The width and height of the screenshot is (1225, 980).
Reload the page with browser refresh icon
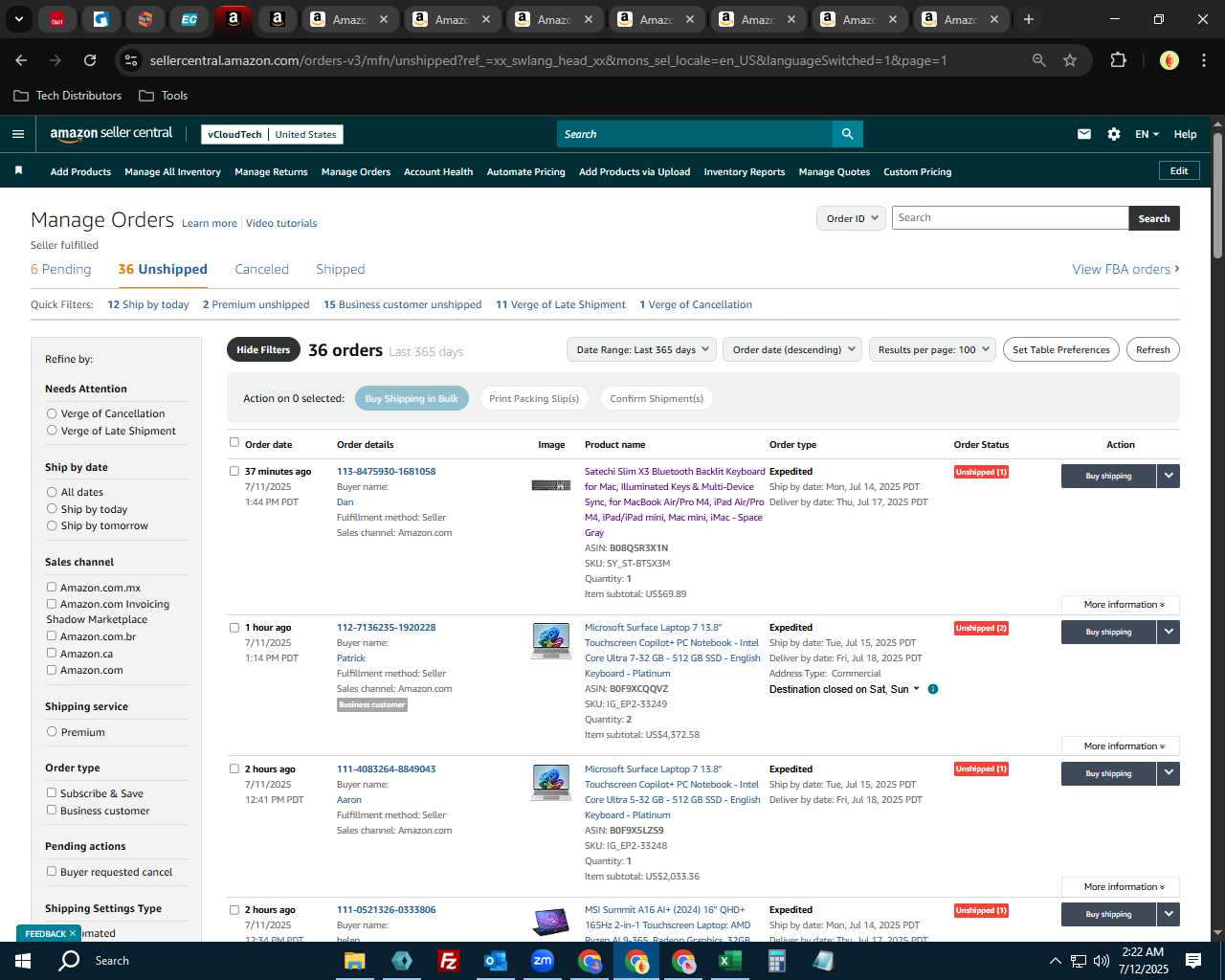click(x=90, y=60)
